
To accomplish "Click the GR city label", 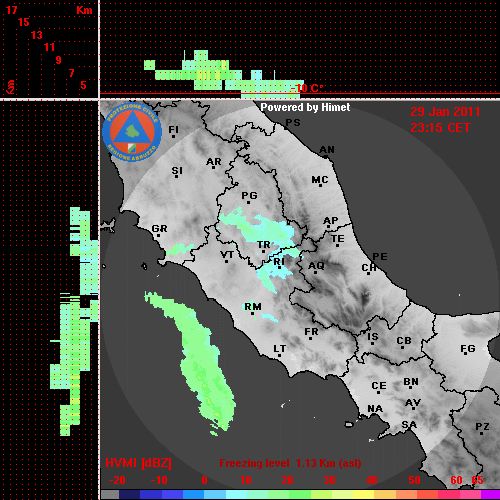I will pyautogui.click(x=159, y=229).
